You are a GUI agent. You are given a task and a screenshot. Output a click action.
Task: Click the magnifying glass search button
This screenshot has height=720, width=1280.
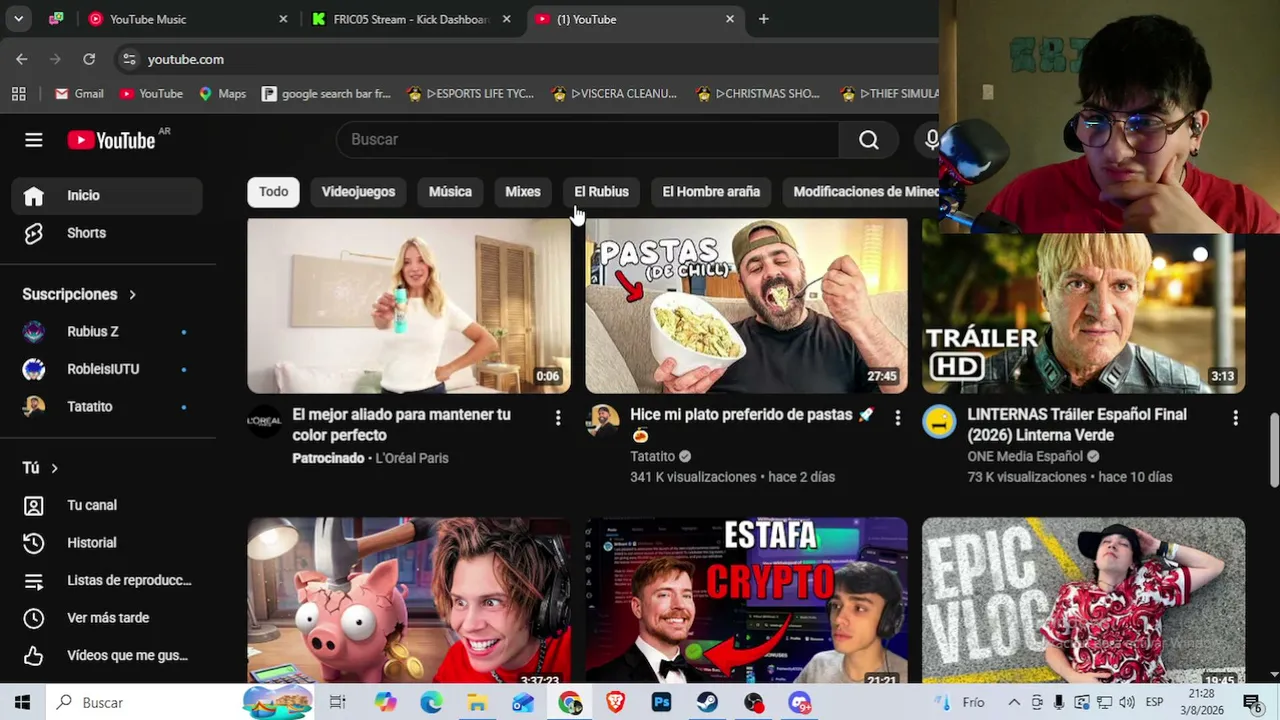(869, 140)
